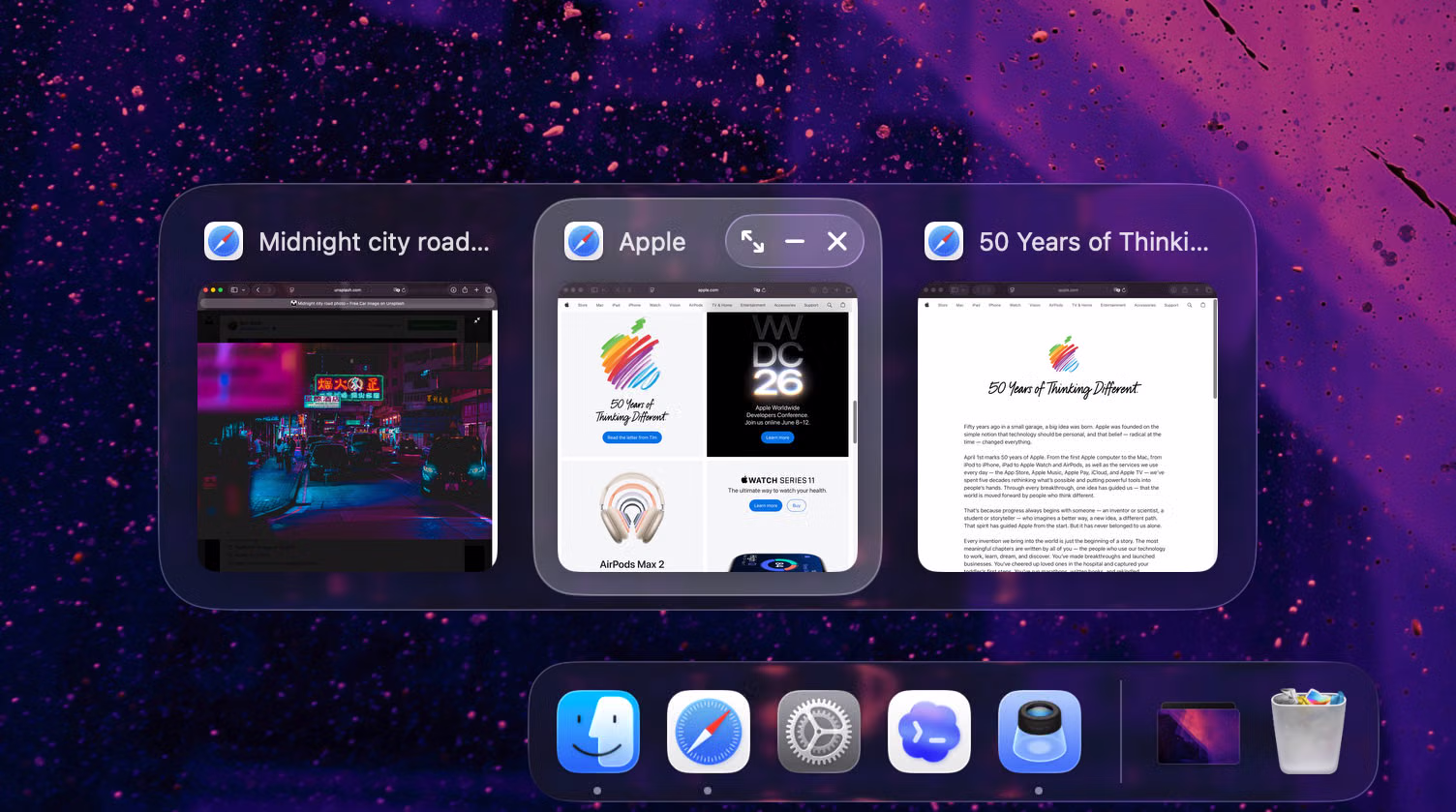Launch the blue cloud terminal-prompt app in Dock
Image resolution: width=1456 pixels, height=812 pixels.
(929, 732)
